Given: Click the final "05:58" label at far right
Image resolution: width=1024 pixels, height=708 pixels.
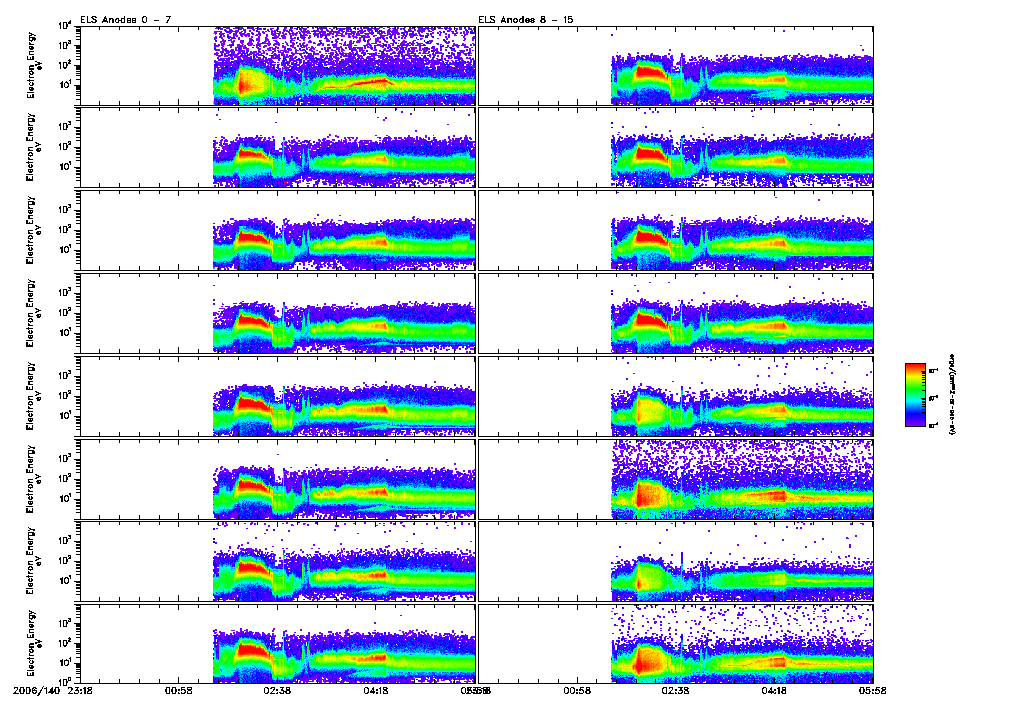Looking at the screenshot, I should click(x=872, y=690).
